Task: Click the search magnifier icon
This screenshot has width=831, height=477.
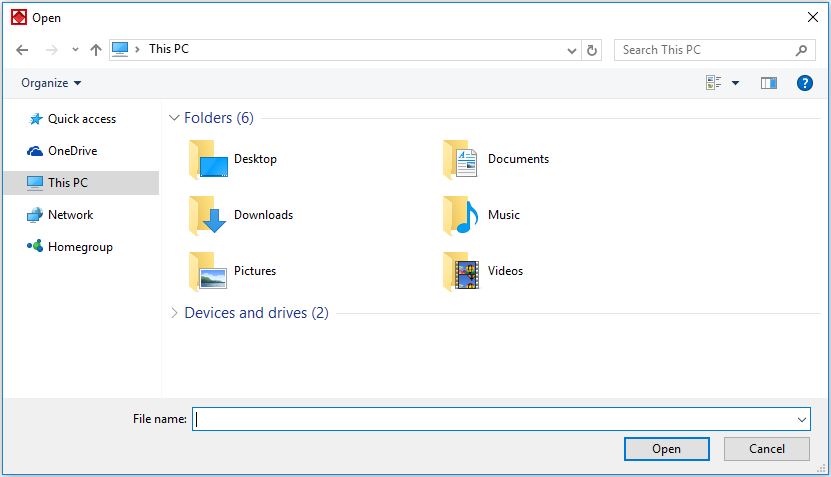Action: pos(801,50)
